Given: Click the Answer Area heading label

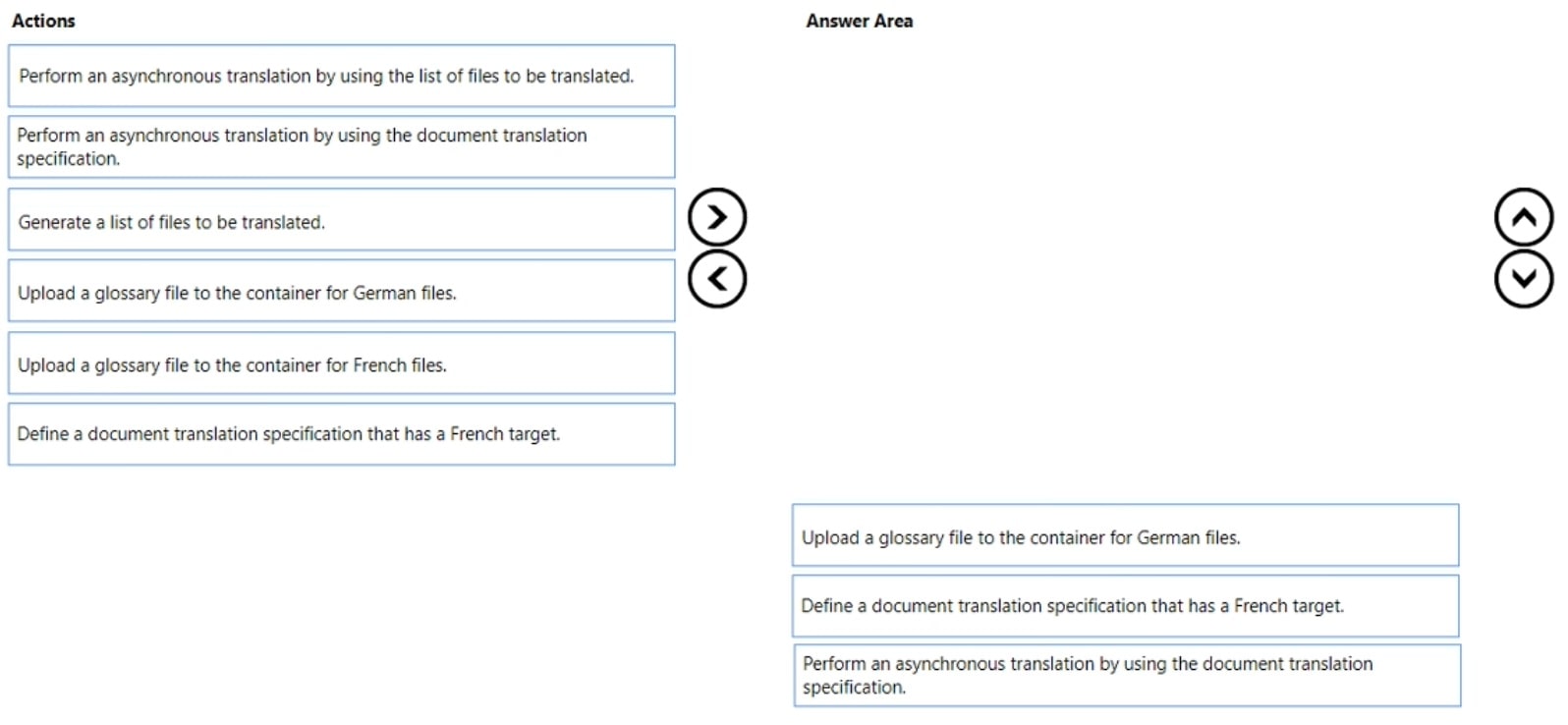Looking at the screenshot, I should pyautogui.click(x=859, y=20).
